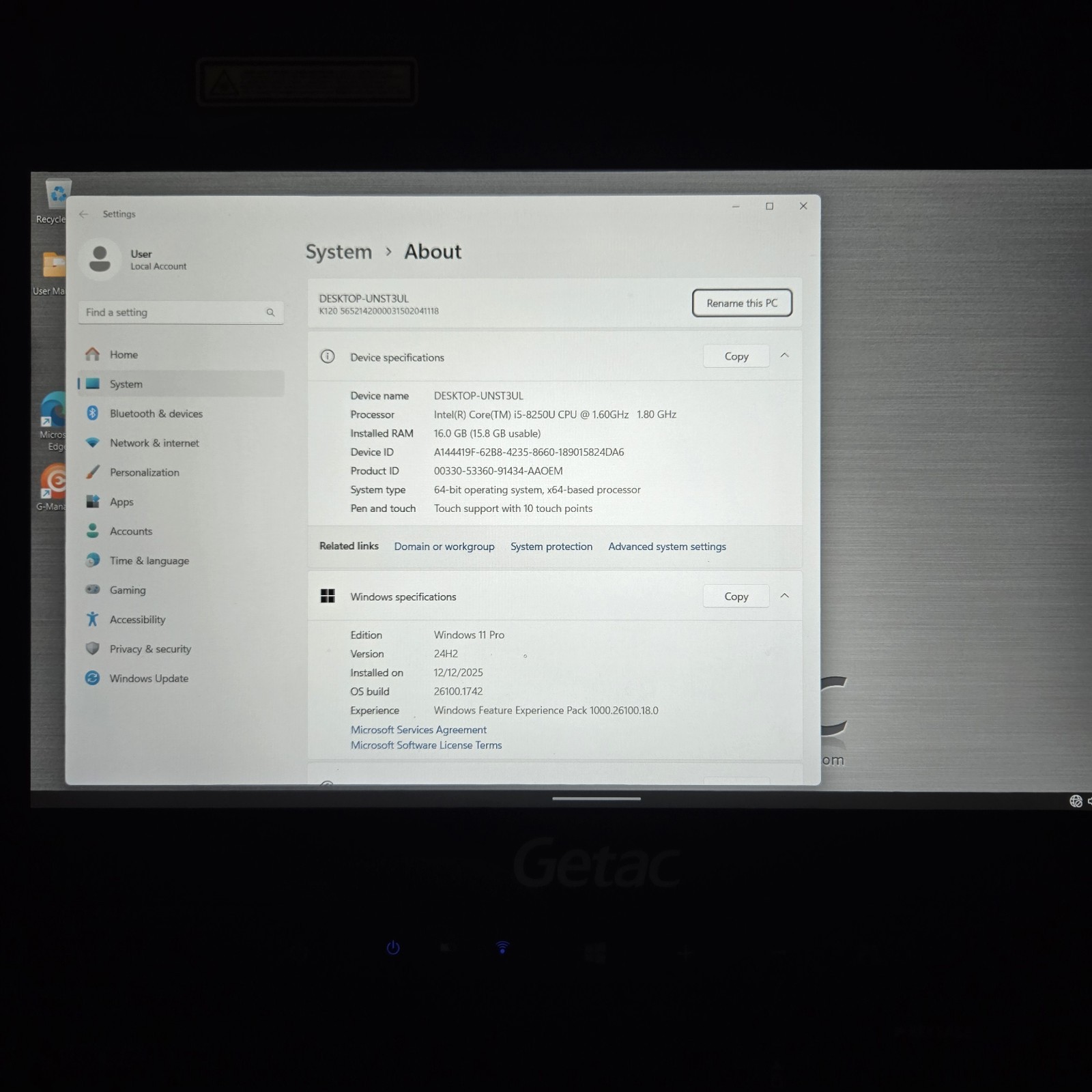Click the Experience value Windows Feature Experience Pack
This screenshot has width=1092, height=1092.
coord(546,710)
